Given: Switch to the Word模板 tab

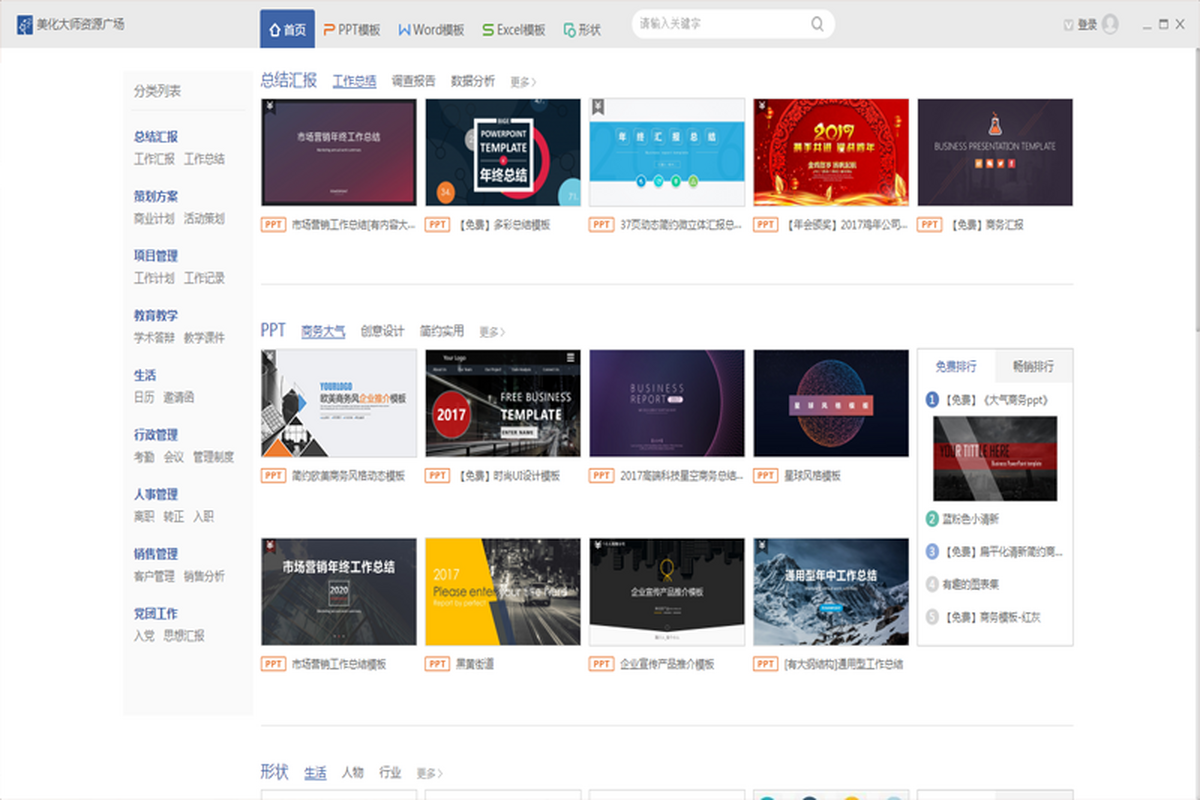Looking at the screenshot, I should 431,30.
